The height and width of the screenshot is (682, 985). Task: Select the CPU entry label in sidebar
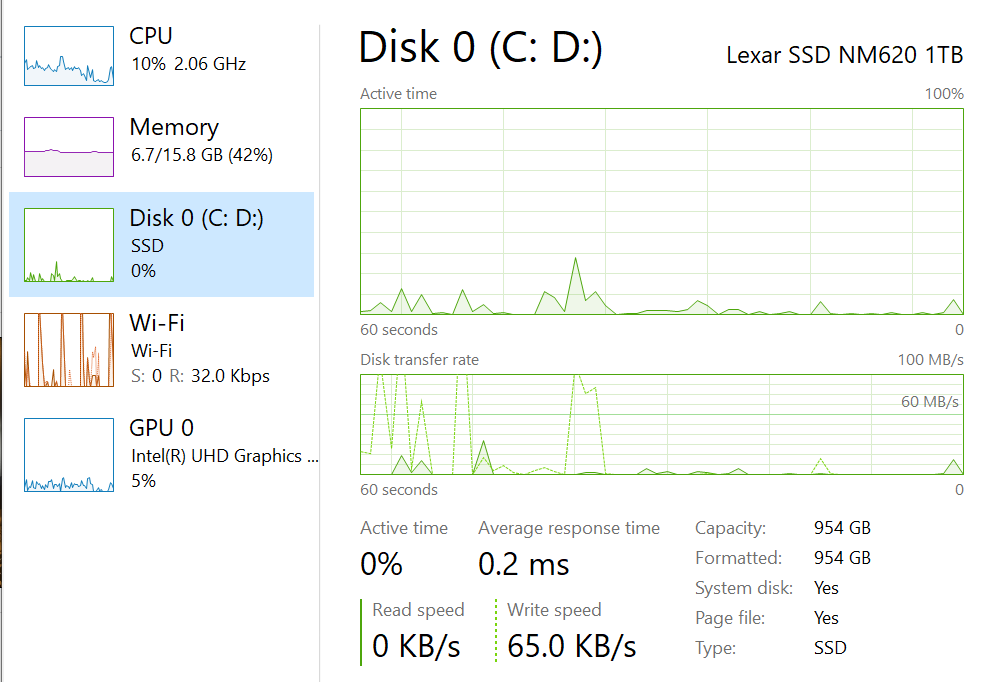coord(151,36)
